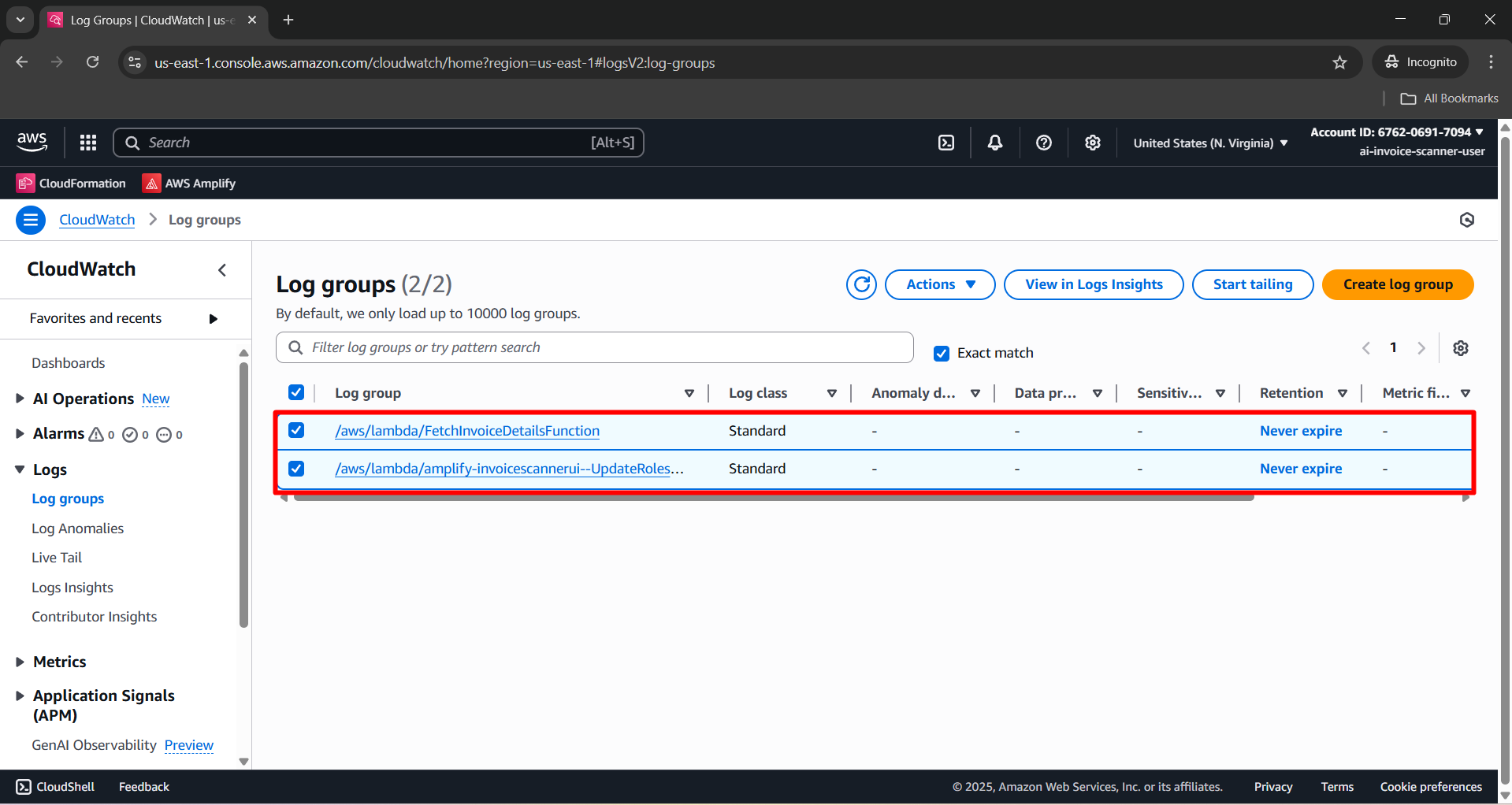Click the Create log group button
This screenshot has width=1512, height=805.
1397,284
